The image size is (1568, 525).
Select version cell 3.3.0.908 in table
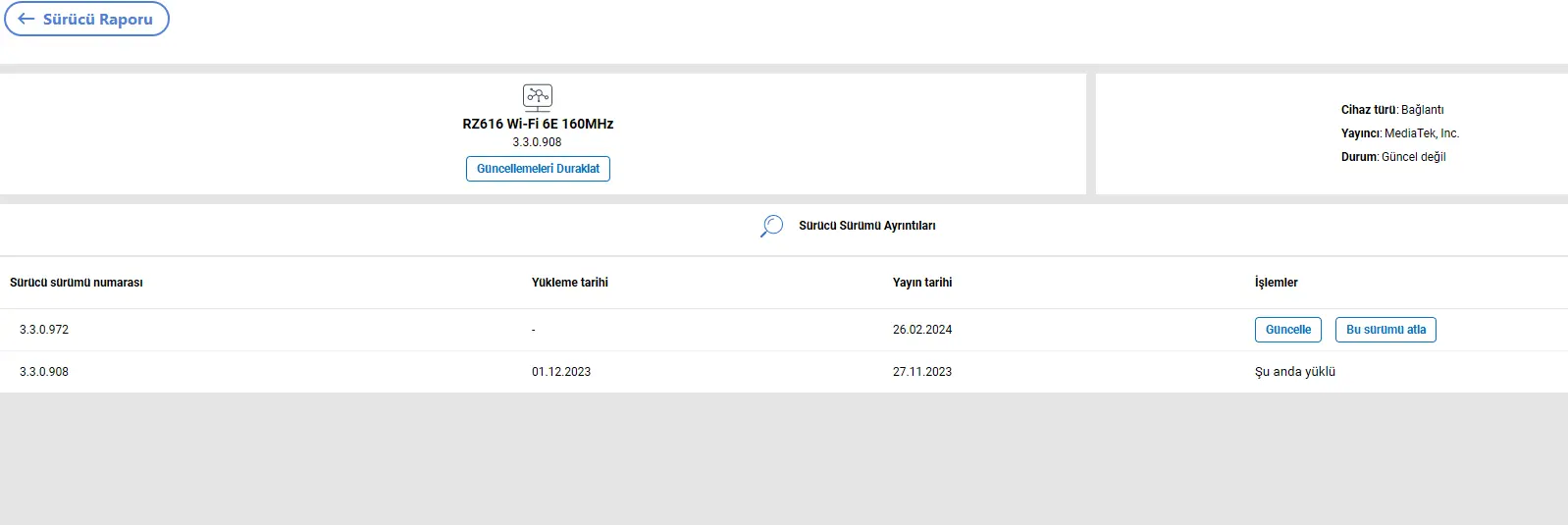click(44, 372)
